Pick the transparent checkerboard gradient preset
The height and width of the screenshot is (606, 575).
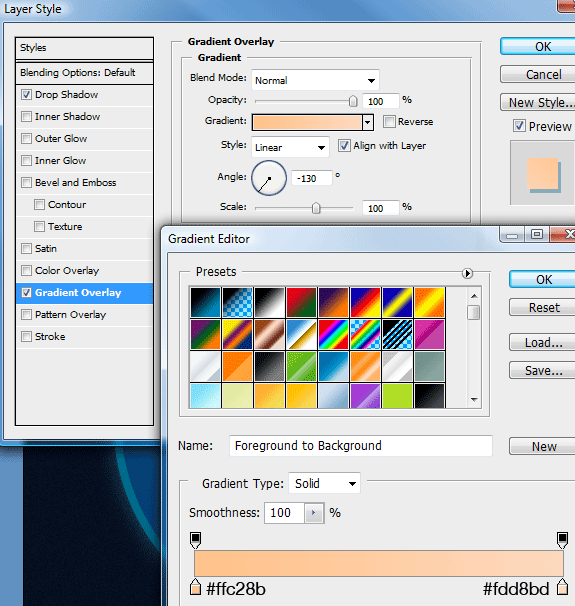point(237,302)
